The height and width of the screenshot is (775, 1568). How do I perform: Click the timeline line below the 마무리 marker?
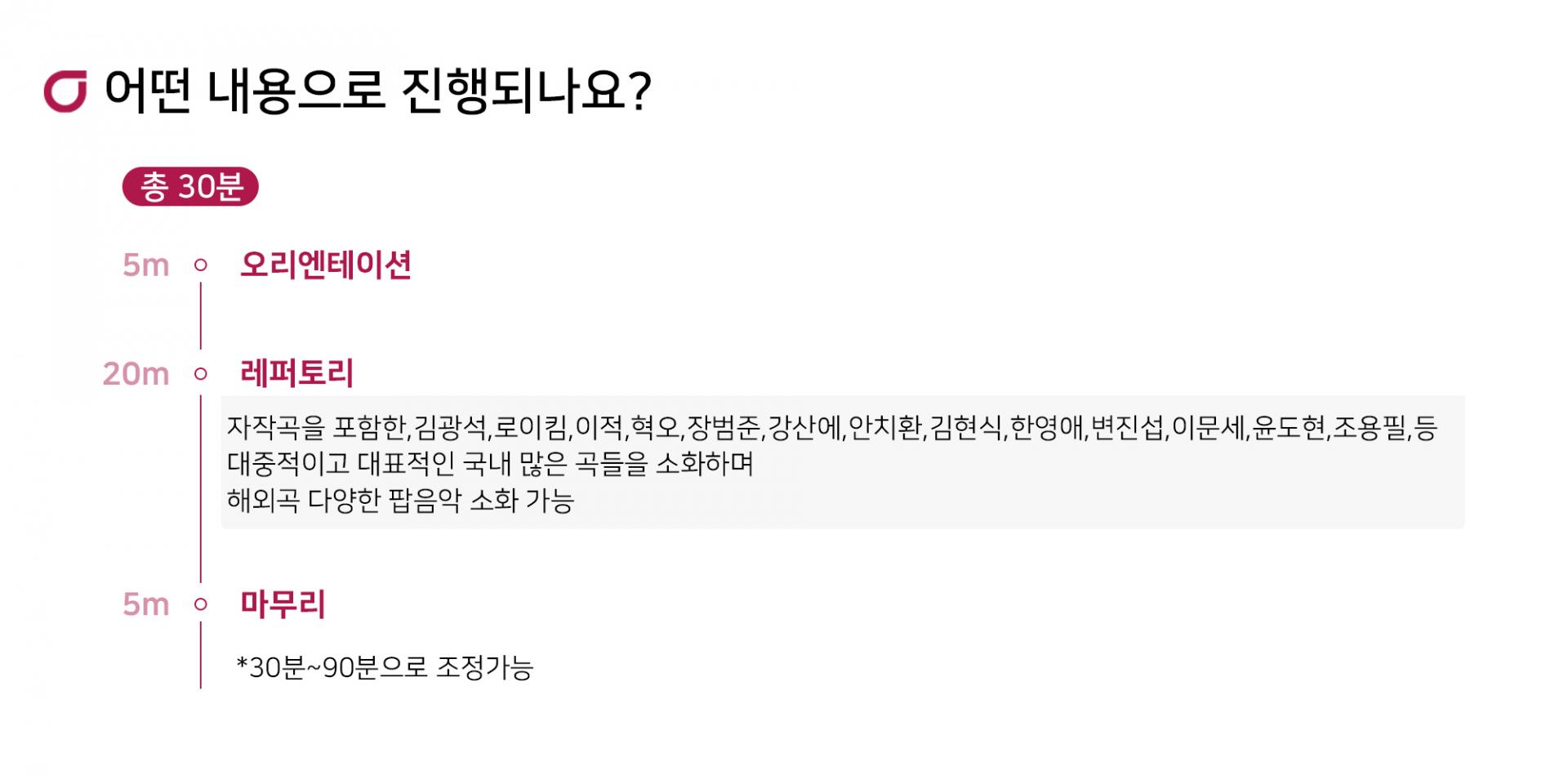click(200, 655)
